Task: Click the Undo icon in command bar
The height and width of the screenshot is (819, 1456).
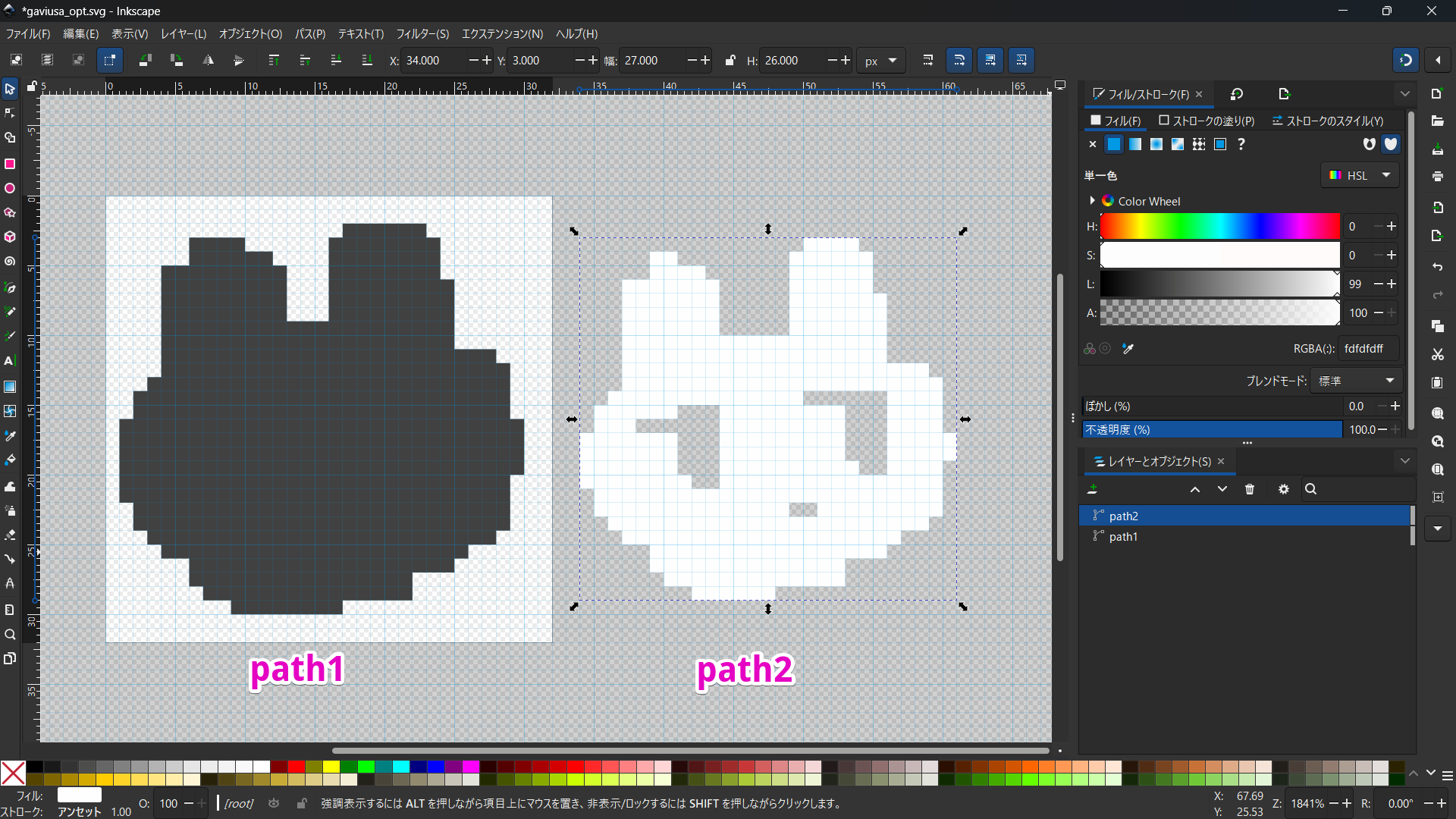Action: pos(1437,267)
